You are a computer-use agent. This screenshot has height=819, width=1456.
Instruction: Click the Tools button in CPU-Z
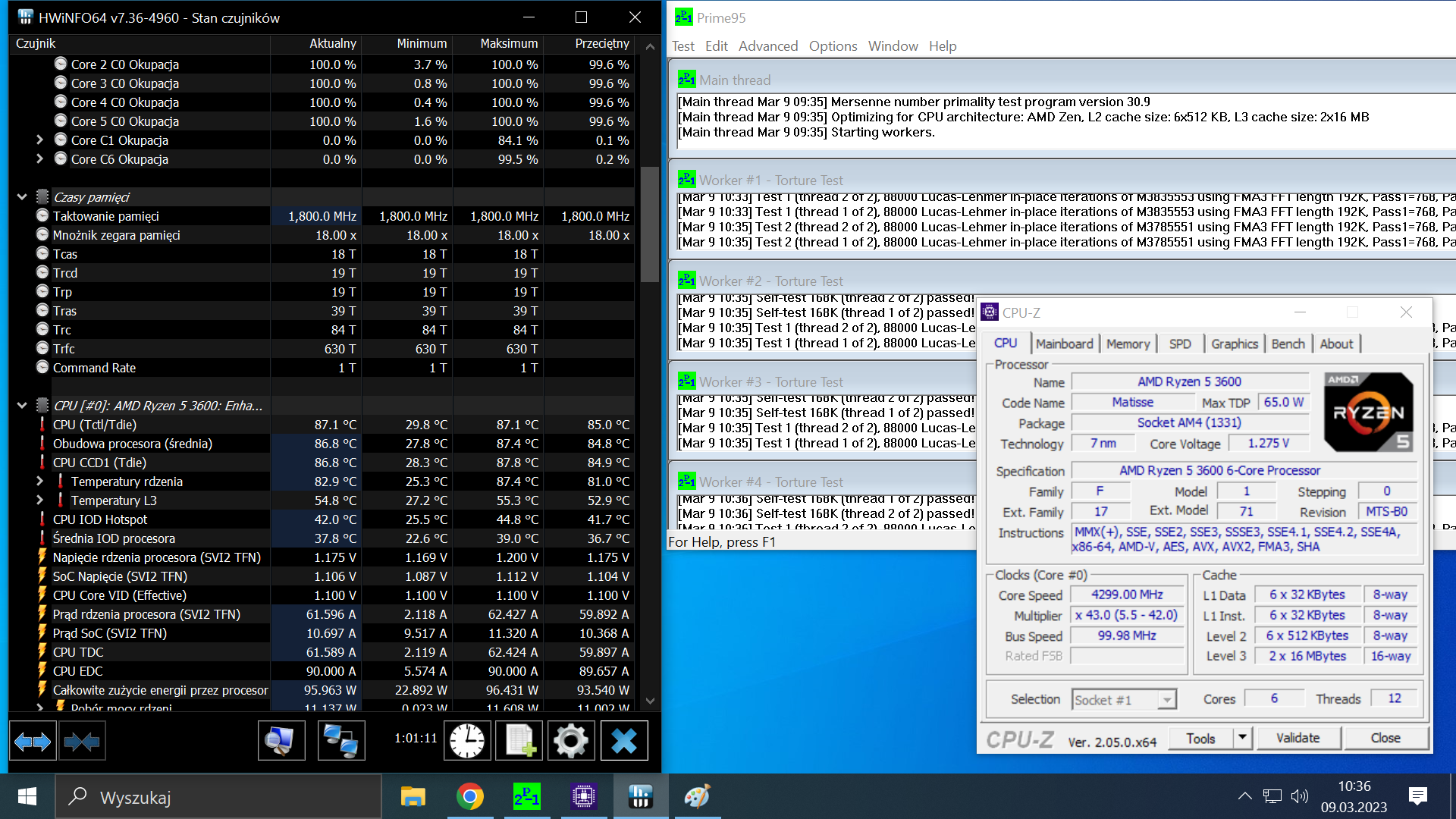tap(1200, 739)
